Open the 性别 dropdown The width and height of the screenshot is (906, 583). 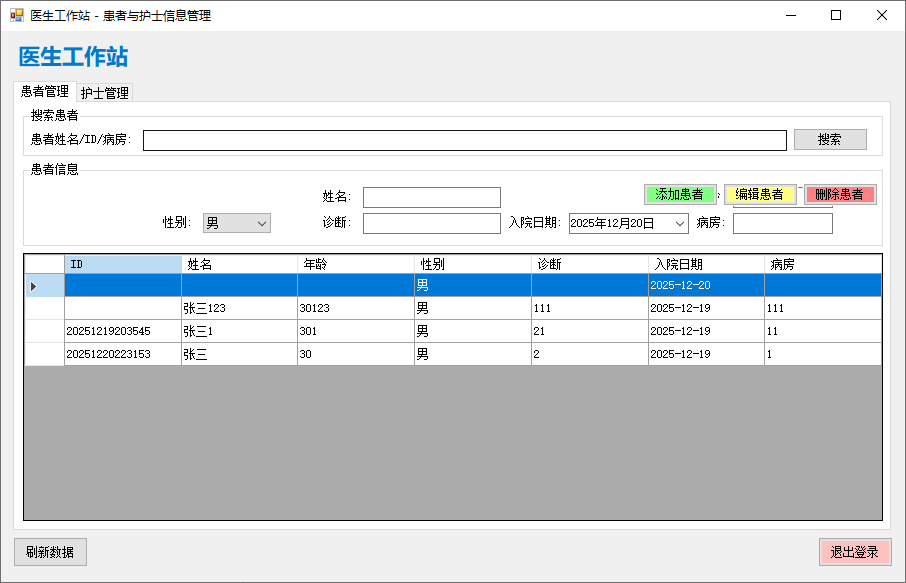(x=236, y=223)
